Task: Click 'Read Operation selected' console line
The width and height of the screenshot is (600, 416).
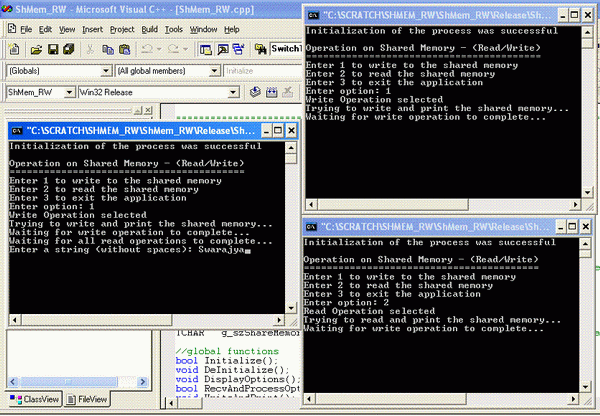Action: point(369,311)
